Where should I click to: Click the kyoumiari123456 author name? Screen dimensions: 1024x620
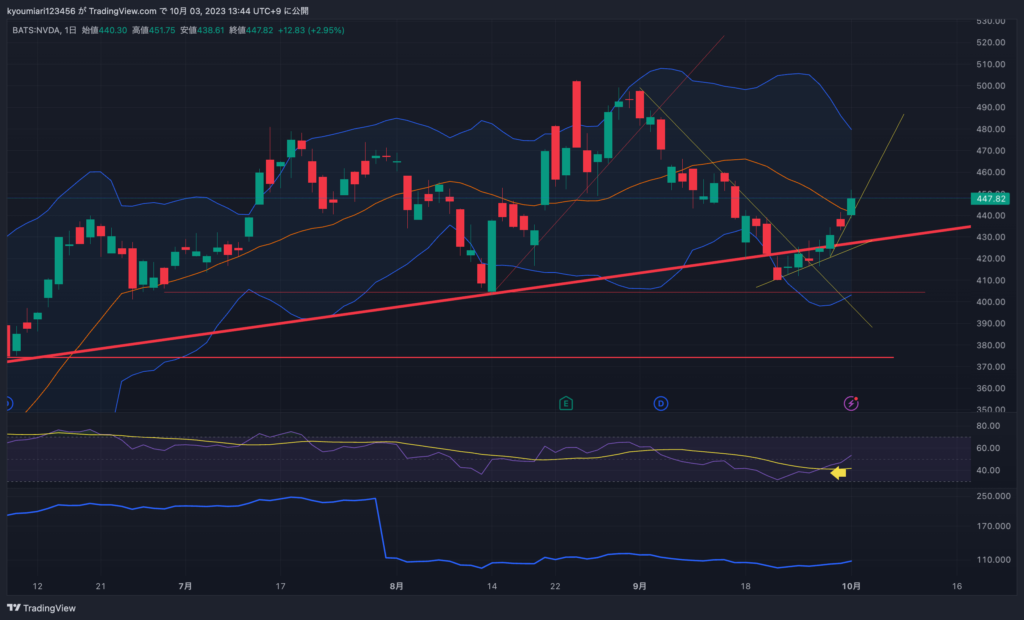tap(41, 11)
